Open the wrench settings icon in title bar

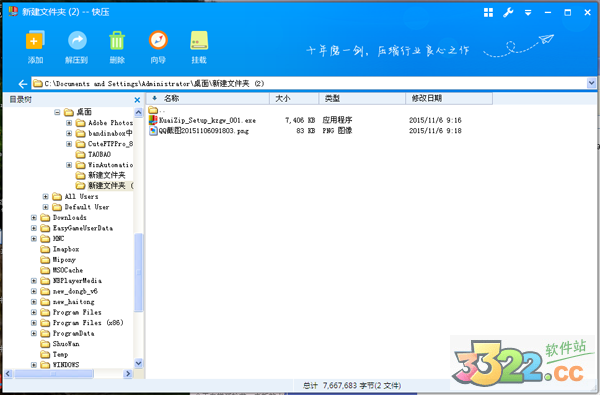pyautogui.click(x=508, y=12)
